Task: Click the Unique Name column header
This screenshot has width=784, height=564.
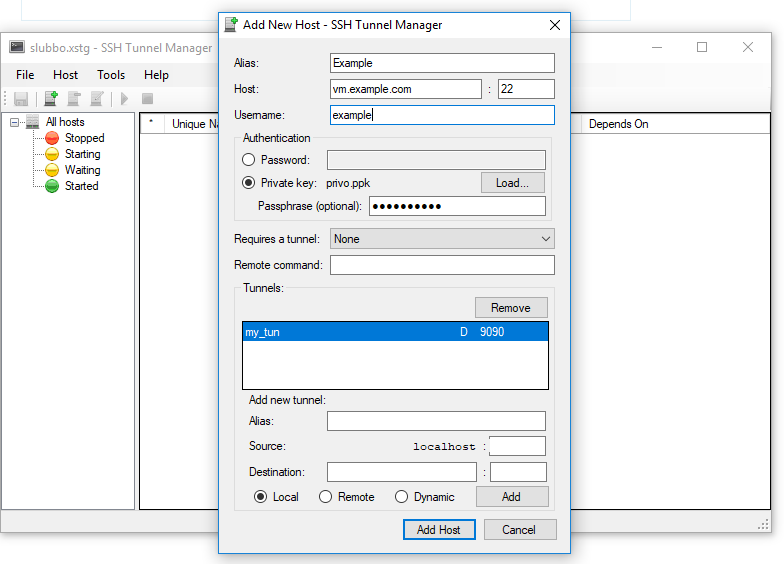Action: click(194, 124)
